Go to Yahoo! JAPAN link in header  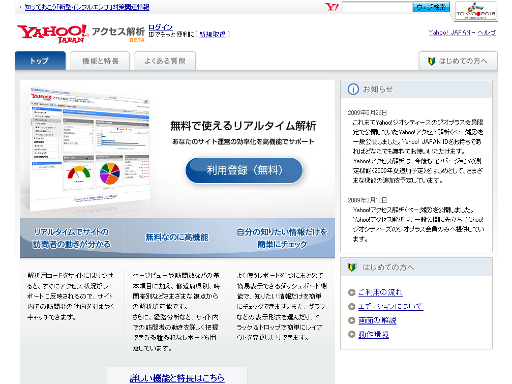449,33
